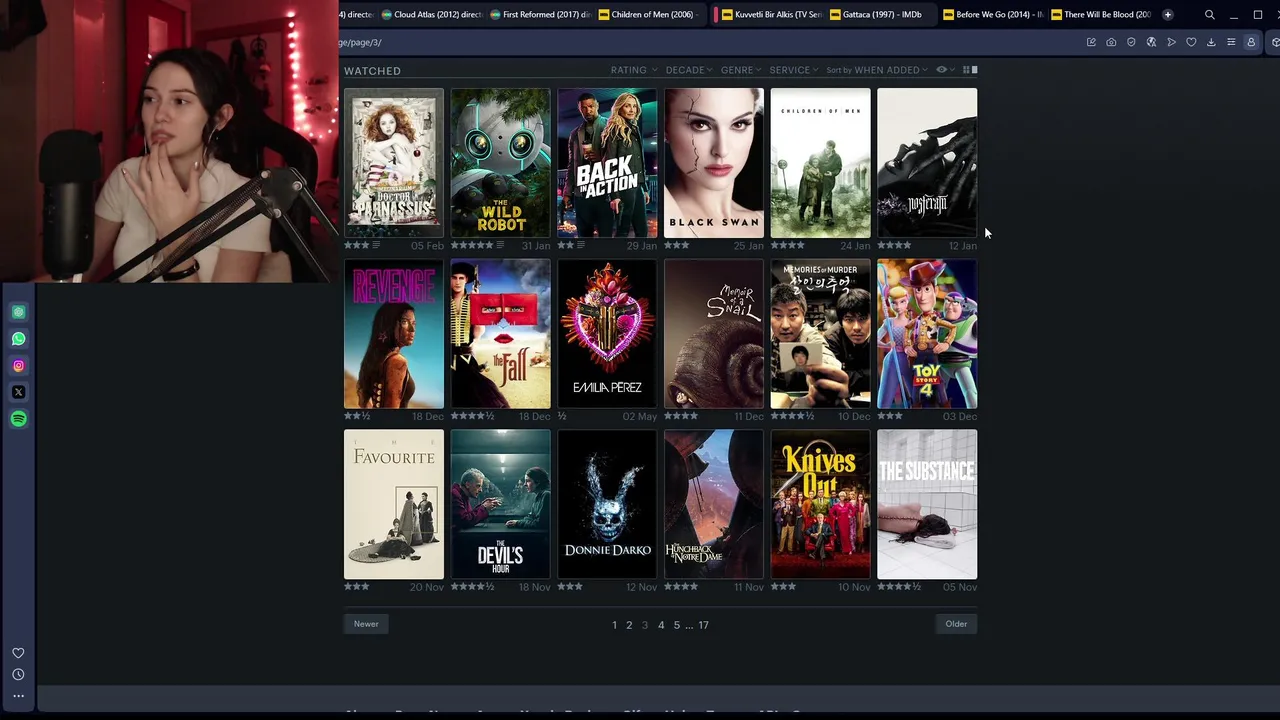Open X (Twitter) in the sidebar

(x=18, y=392)
